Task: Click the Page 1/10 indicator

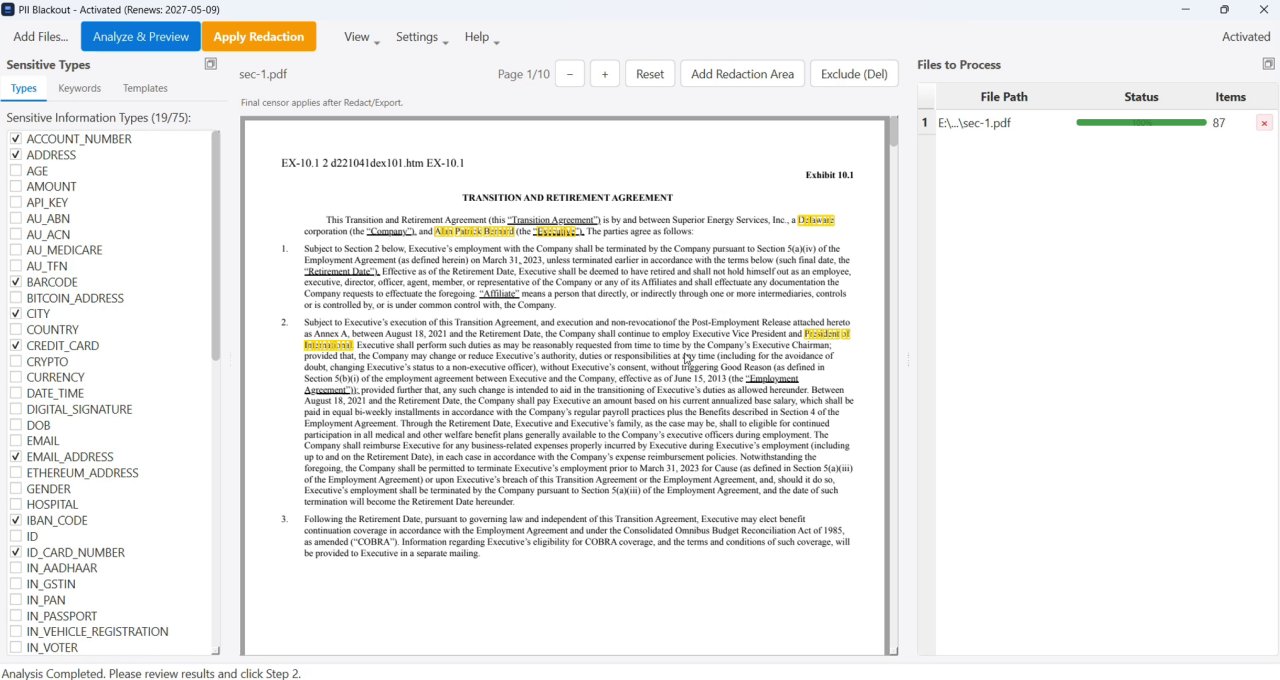Action: (523, 74)
